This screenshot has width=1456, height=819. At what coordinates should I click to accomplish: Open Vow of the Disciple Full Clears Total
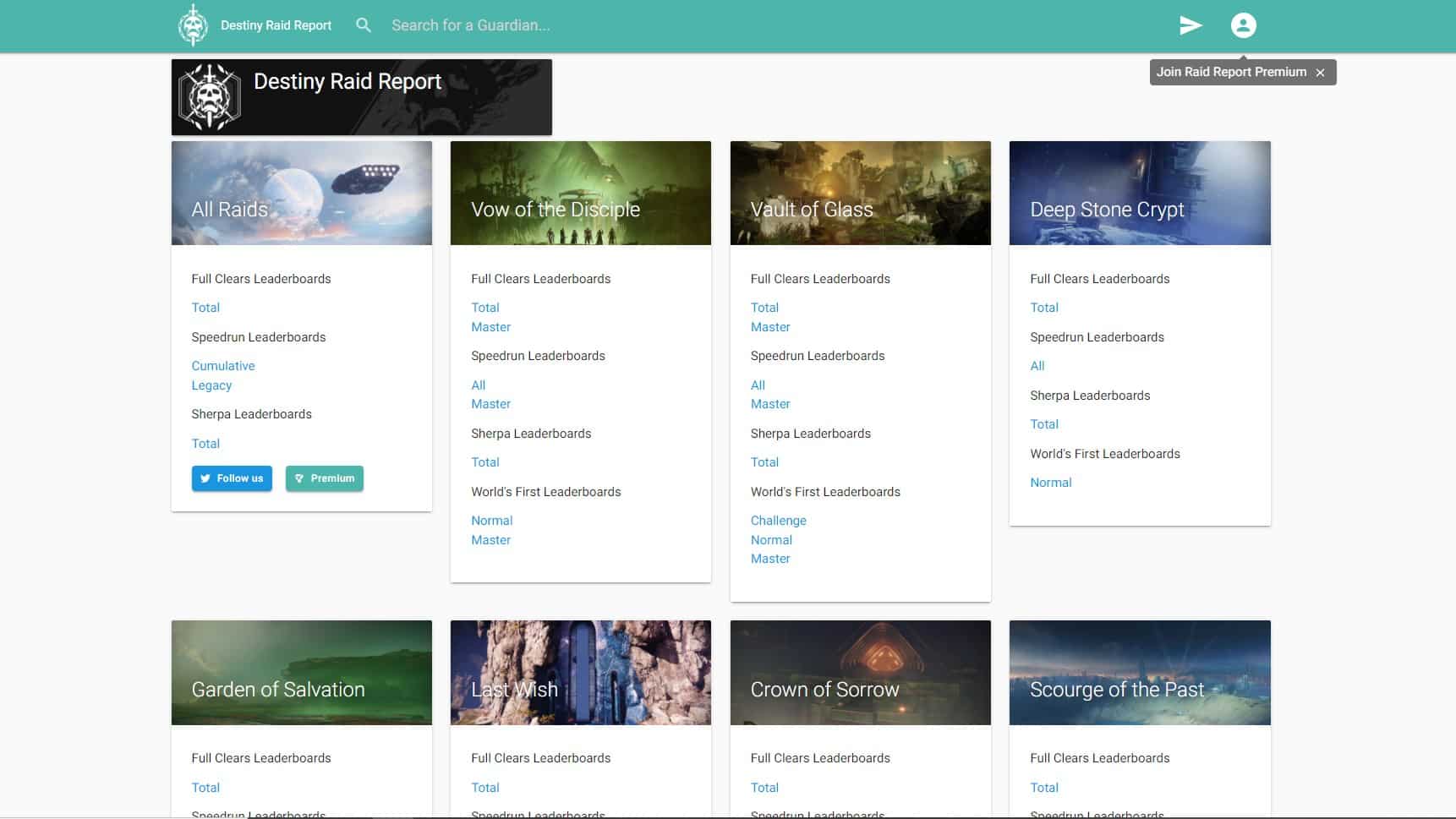coord(485,308)
